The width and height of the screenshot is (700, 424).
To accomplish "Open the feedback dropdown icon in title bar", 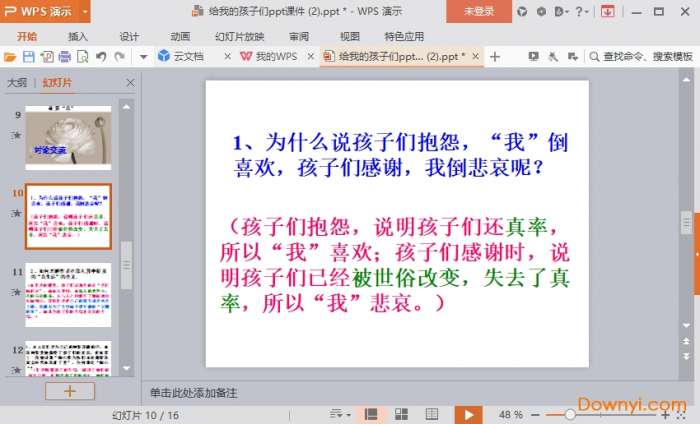I will [561, 12].
